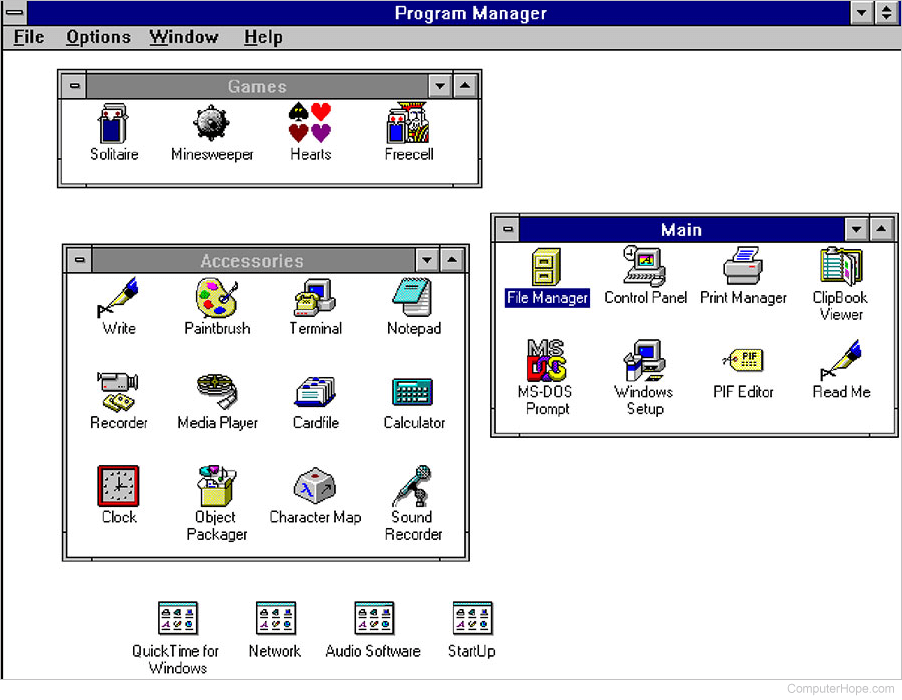Open the Program Manager control menu box
The height and width of the screenshot is (700, 902).
pyautogui.click(x=14, y=12)
